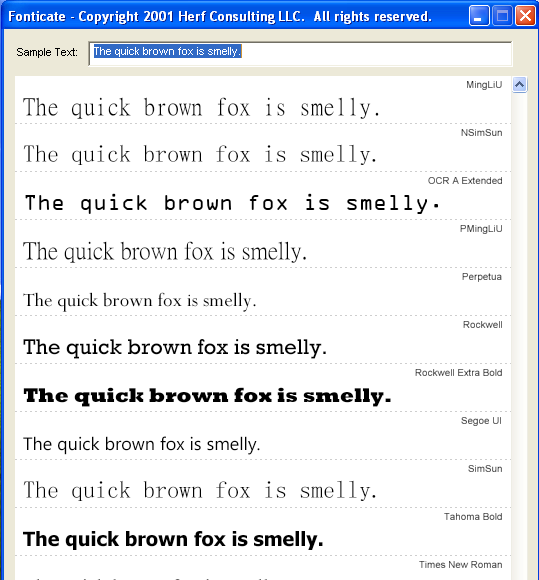Select the NSimSun font sample row
The height and width of the screenshot is (580, 539).
(x=263, y=148)
